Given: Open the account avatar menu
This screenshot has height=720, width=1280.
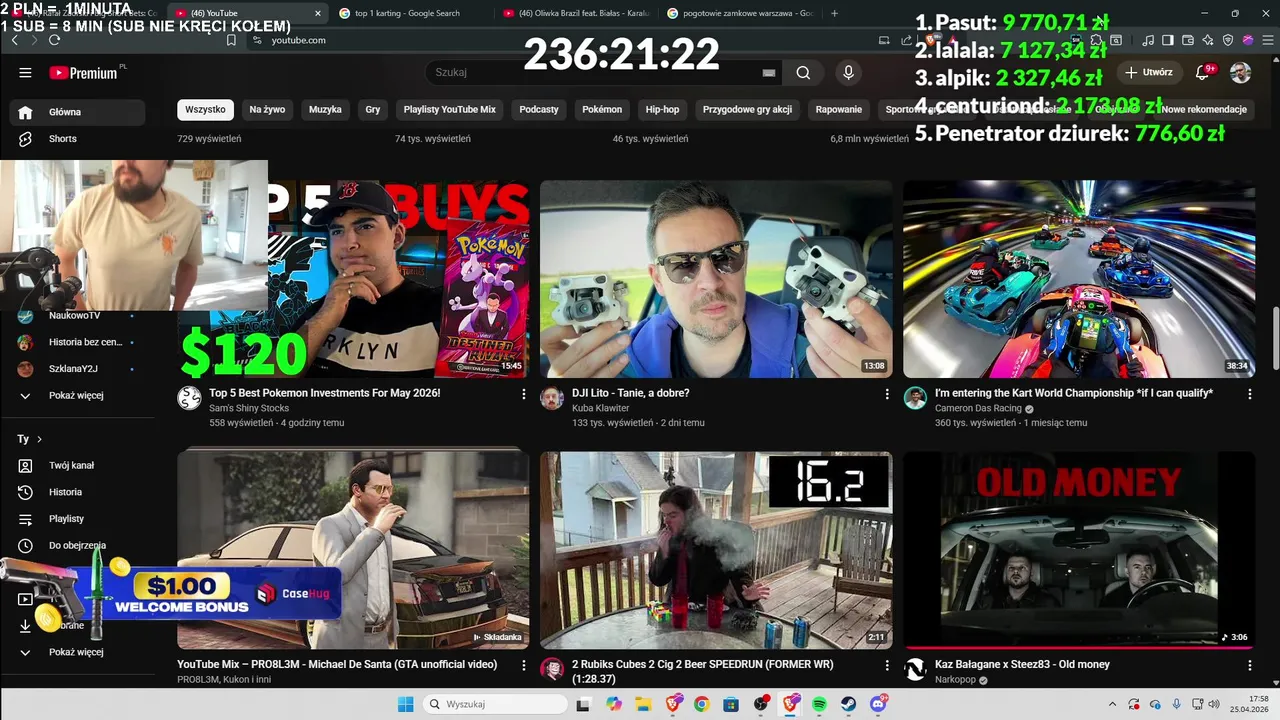Looking at the screenshot, I should (1240, 73).
